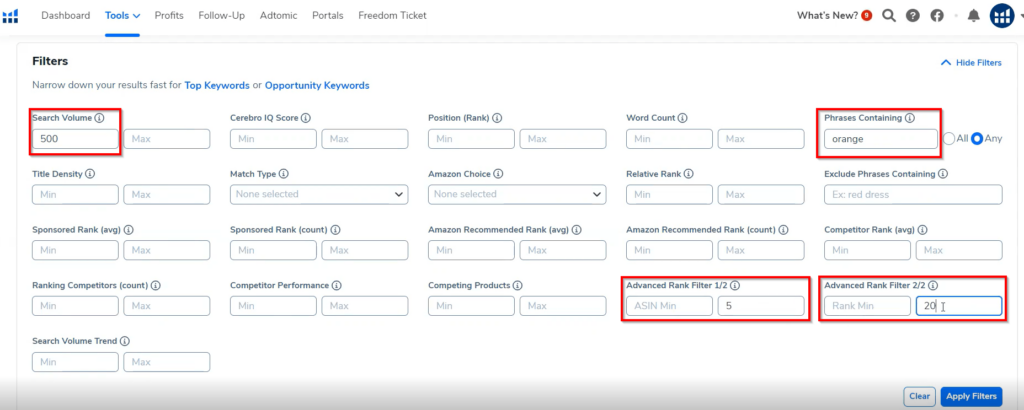Switch to the Profits tab

click(169, 16)
